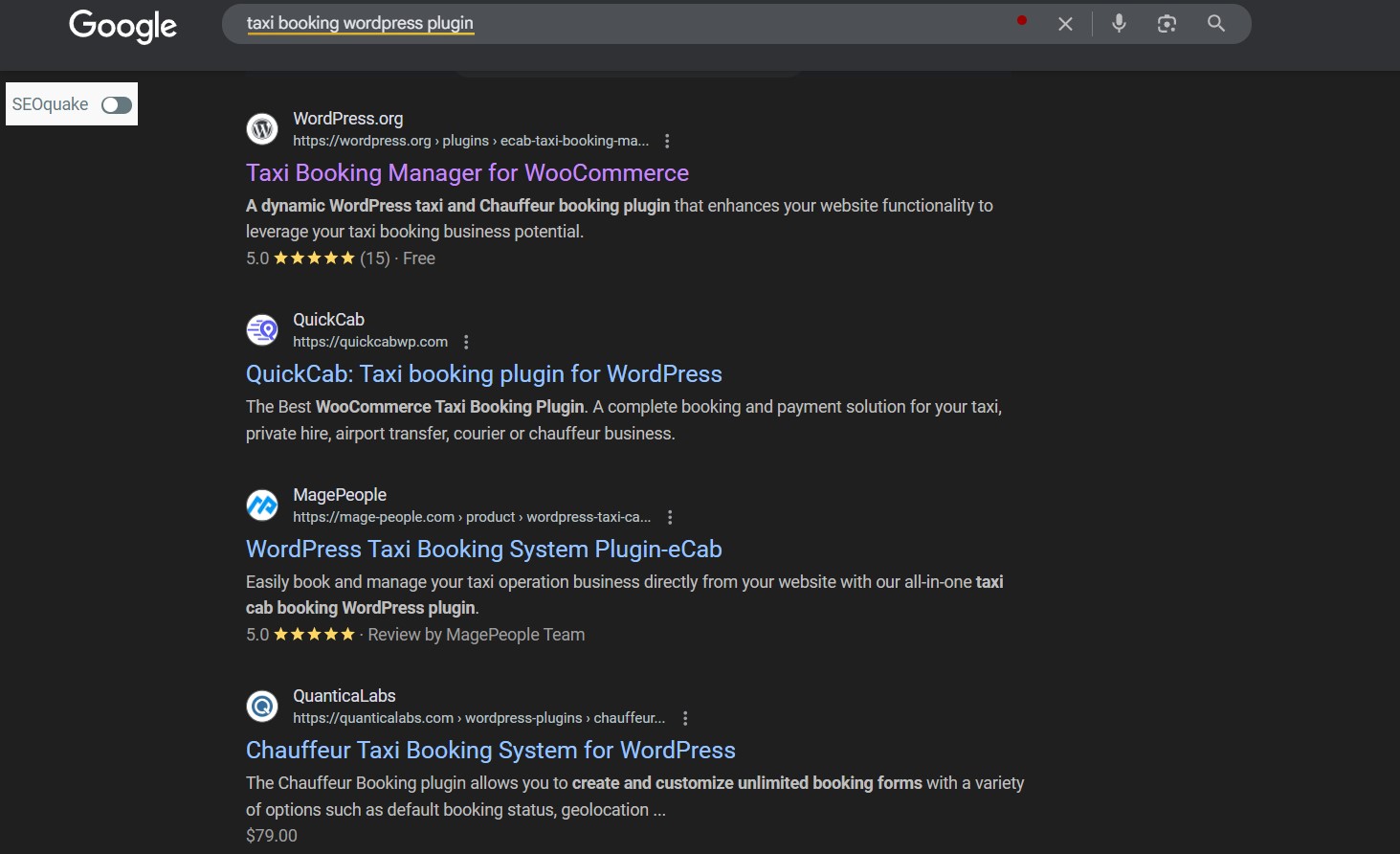Open the three-dot menu for WordPress.org result
Image resolution: width=1400 pixels, height=854 pixels.
click(x=667, y=141)
